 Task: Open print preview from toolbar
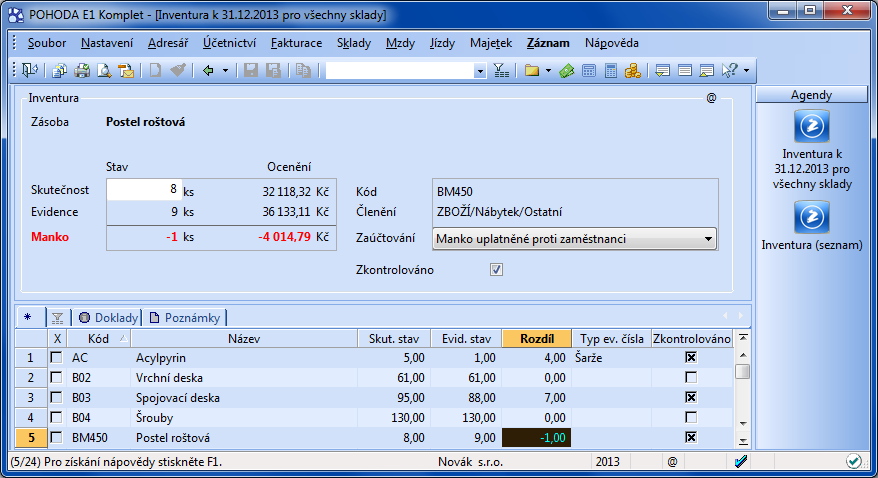104,71
